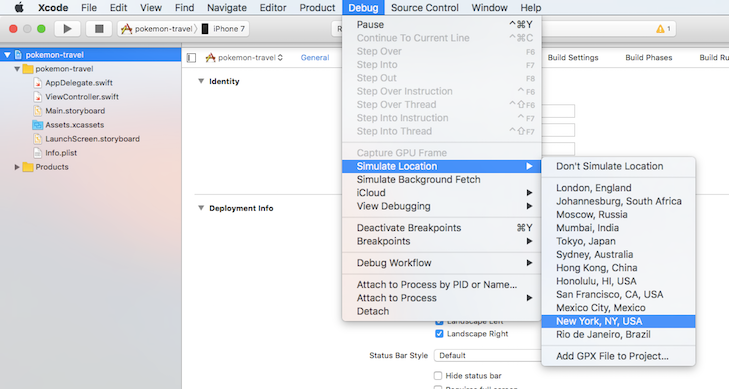Click the warning triangle issue indicator
This screenshot has width=729, height=389.
[660, 29]
